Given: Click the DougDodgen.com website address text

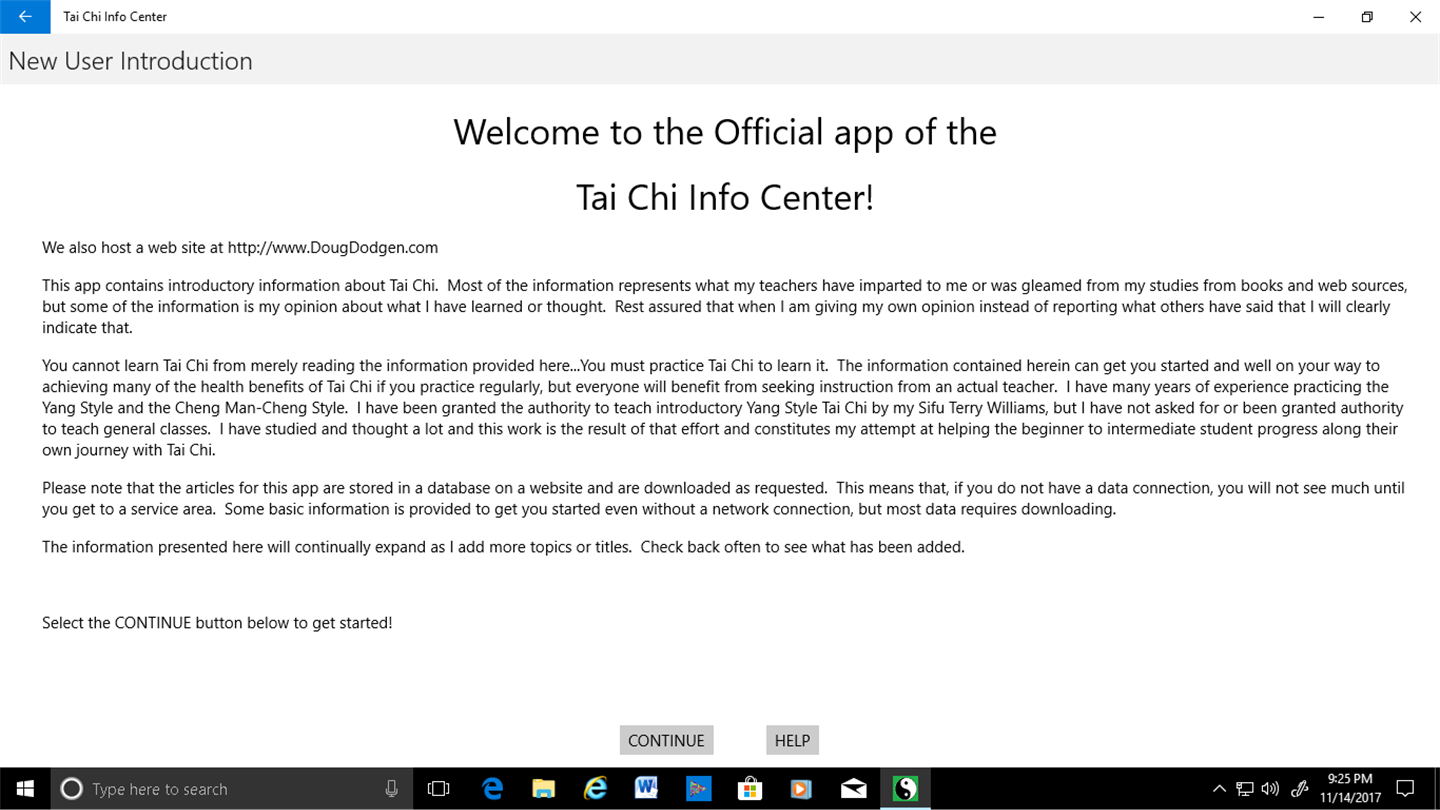Looking at the screenshot, I should [333, 247].
